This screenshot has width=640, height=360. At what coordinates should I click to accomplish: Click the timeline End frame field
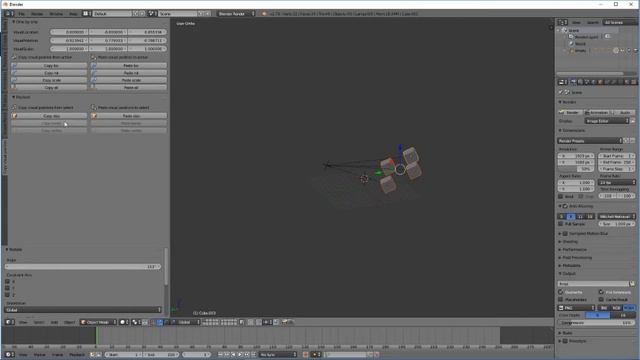(x=161, y=354)
